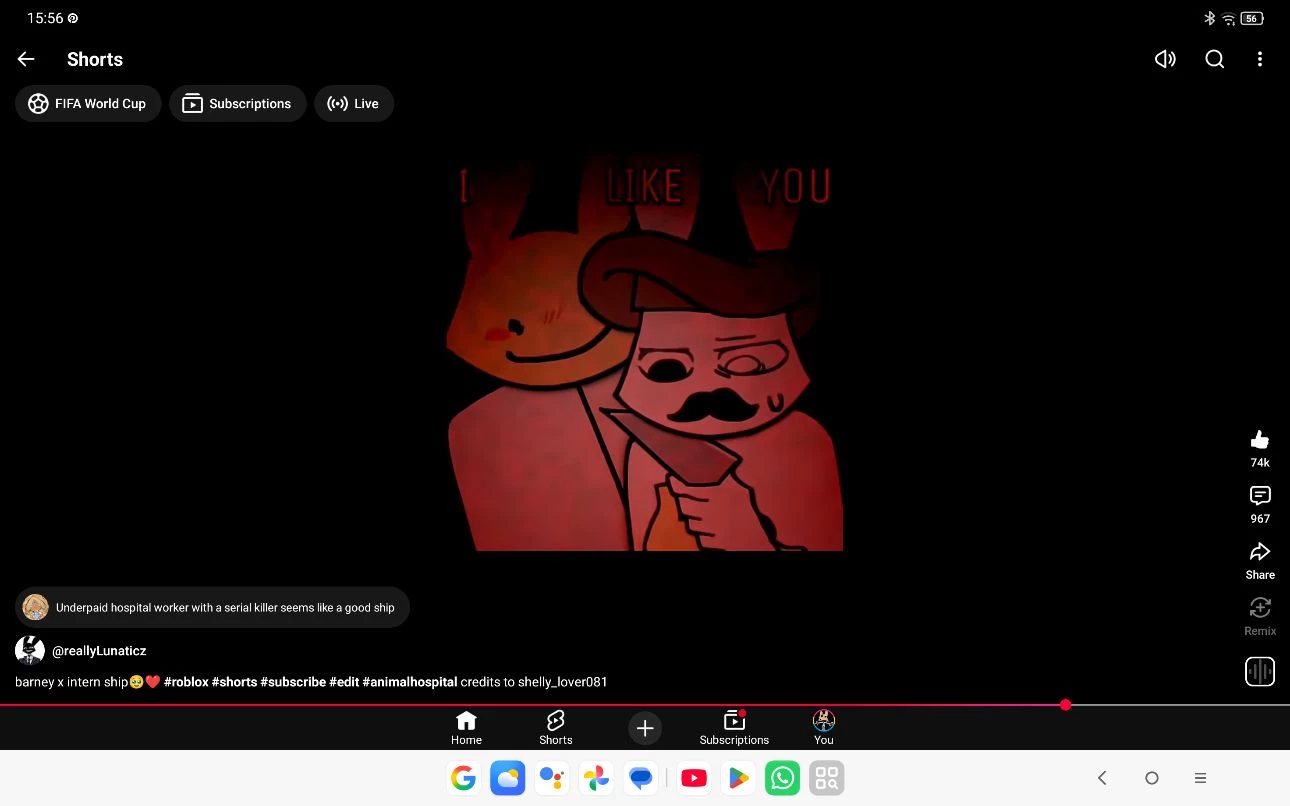Tap the system home circle button
This screenshot has width=1290, height=806.
[1151, 778]
